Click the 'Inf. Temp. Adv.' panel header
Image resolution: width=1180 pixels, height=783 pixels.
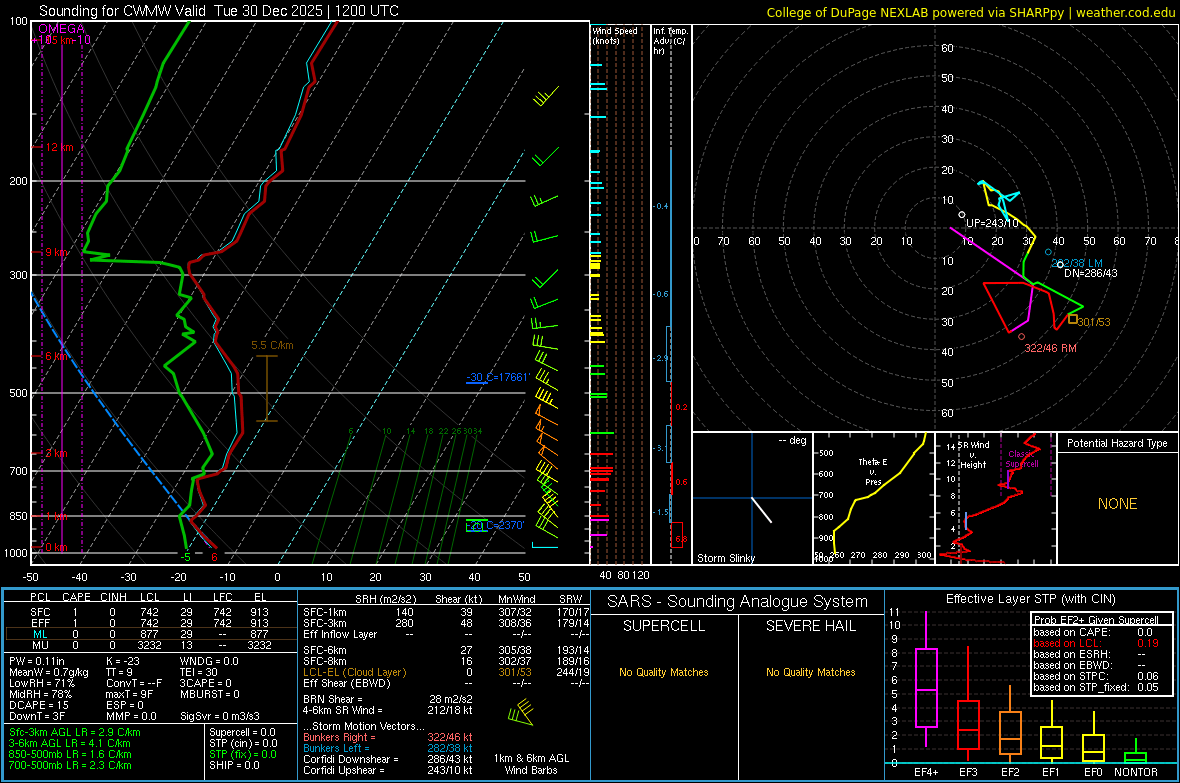tap(670, 41)
